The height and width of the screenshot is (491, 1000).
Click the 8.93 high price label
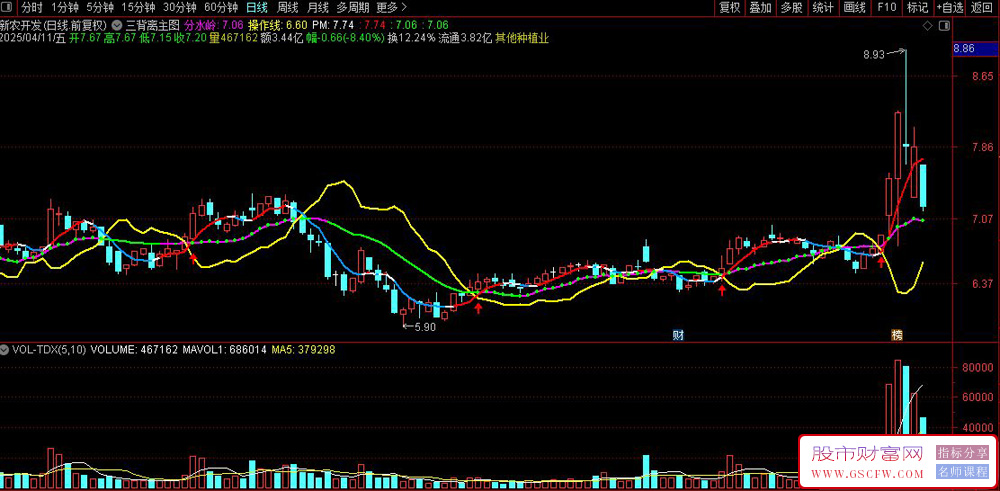pyautogui.click(x=874, y=55)
